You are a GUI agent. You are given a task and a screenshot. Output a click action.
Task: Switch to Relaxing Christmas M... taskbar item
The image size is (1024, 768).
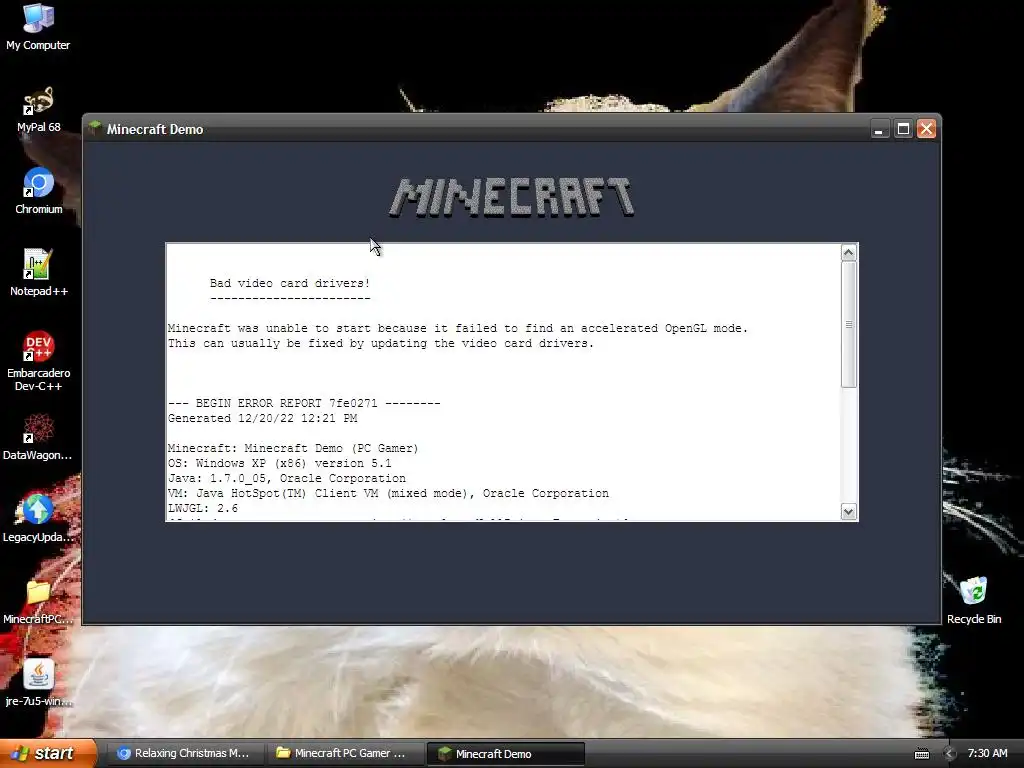point(184,753)
